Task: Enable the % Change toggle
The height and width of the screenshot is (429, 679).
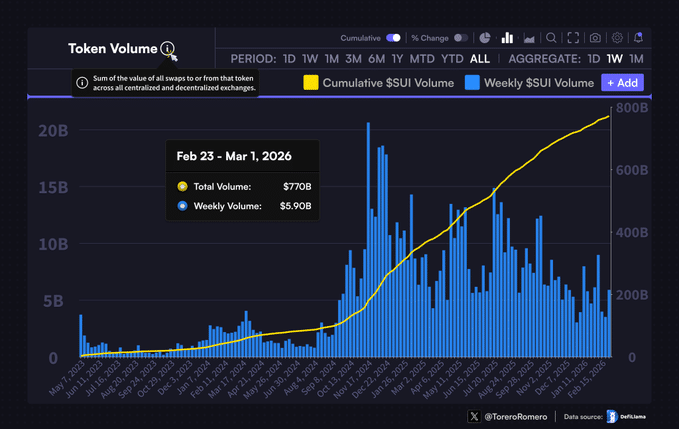Action: point(461,38)
